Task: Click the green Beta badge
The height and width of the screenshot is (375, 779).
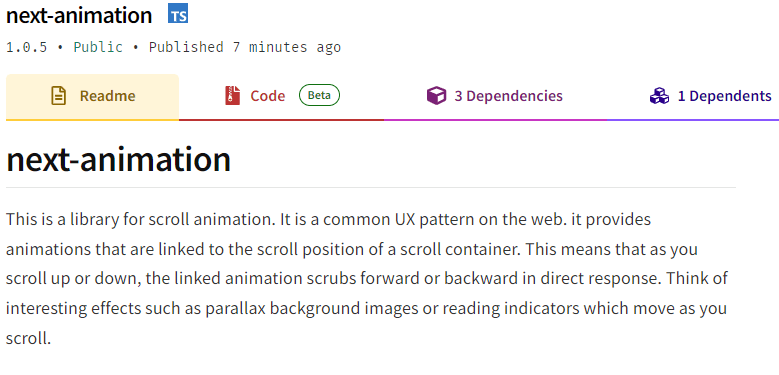Action: 319,95
